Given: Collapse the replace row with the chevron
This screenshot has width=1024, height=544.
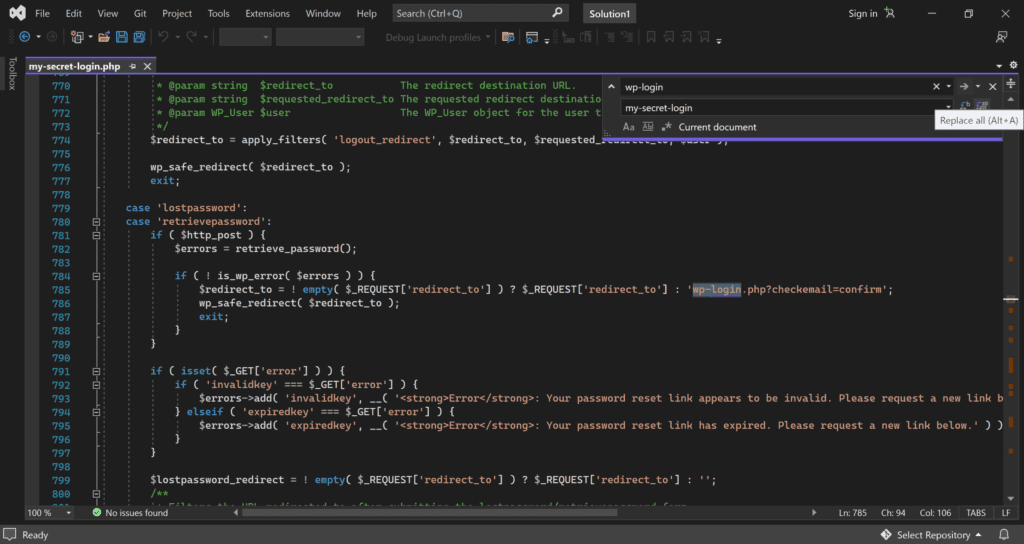Looking at the screenshot, I should tap(611, 86).
